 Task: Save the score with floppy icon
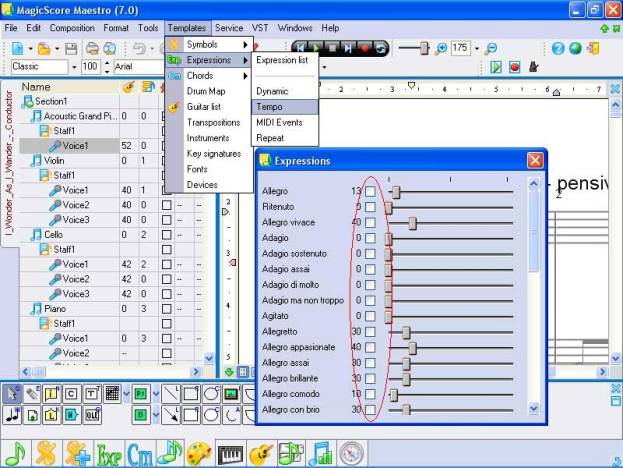coord(71,48)
